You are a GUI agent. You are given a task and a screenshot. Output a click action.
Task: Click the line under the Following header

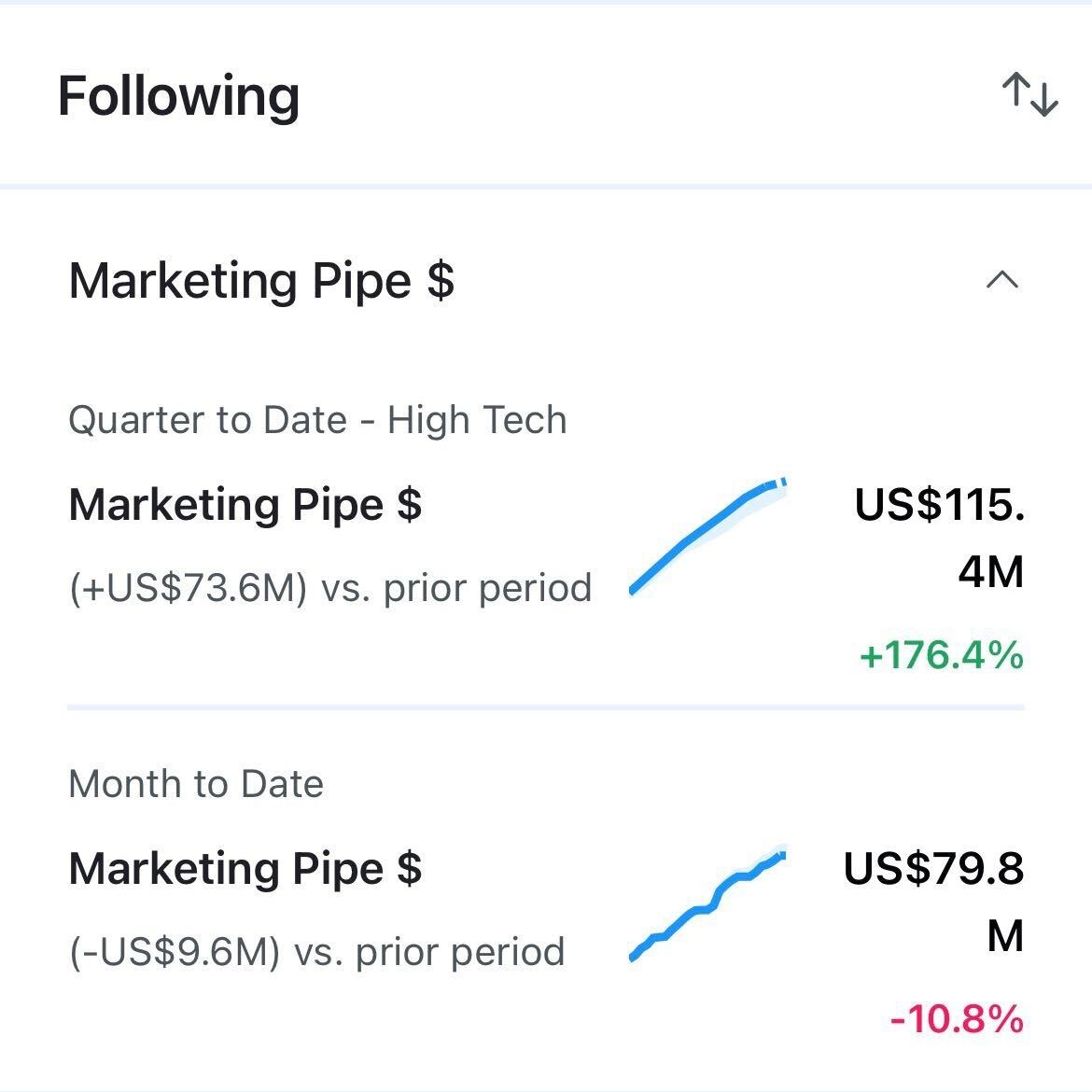[x=546, y=187]
